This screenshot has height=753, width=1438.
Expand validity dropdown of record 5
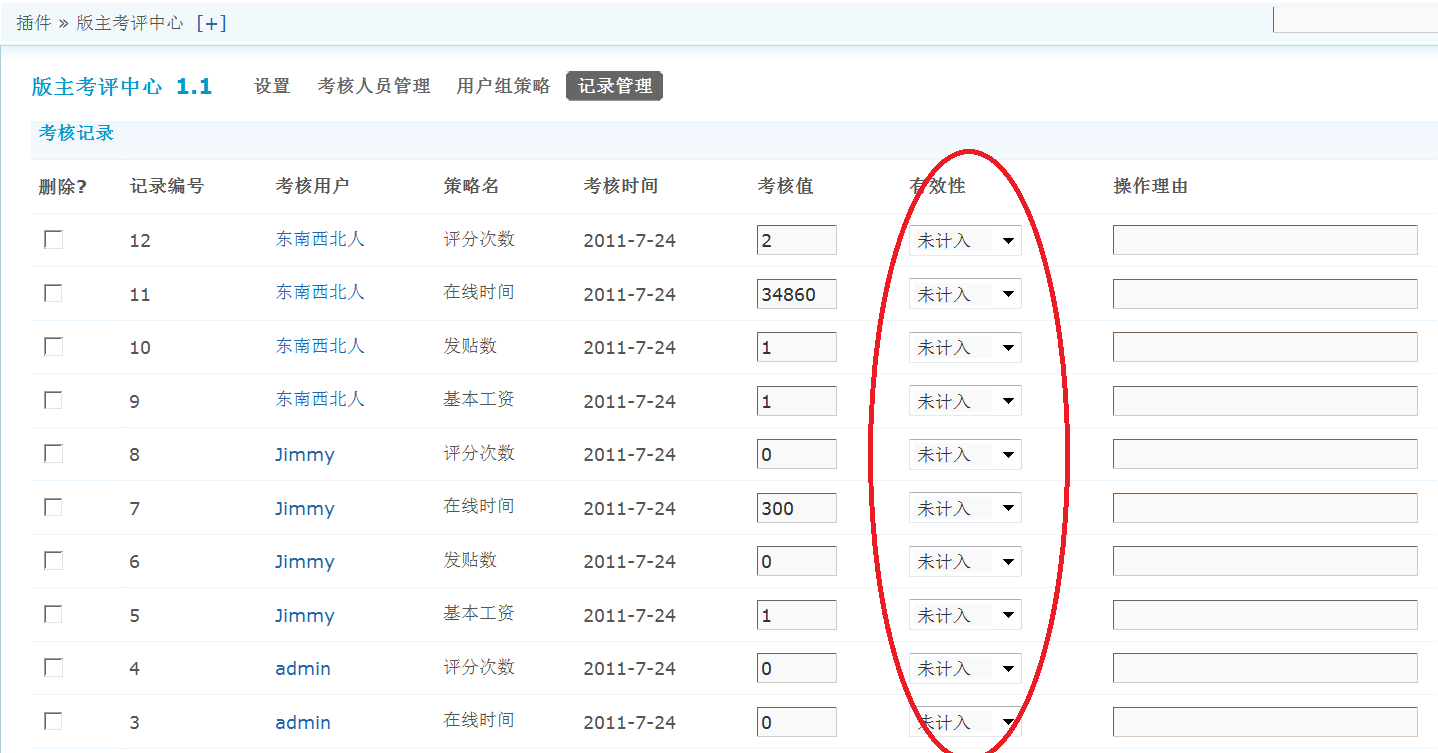(965, 615)
